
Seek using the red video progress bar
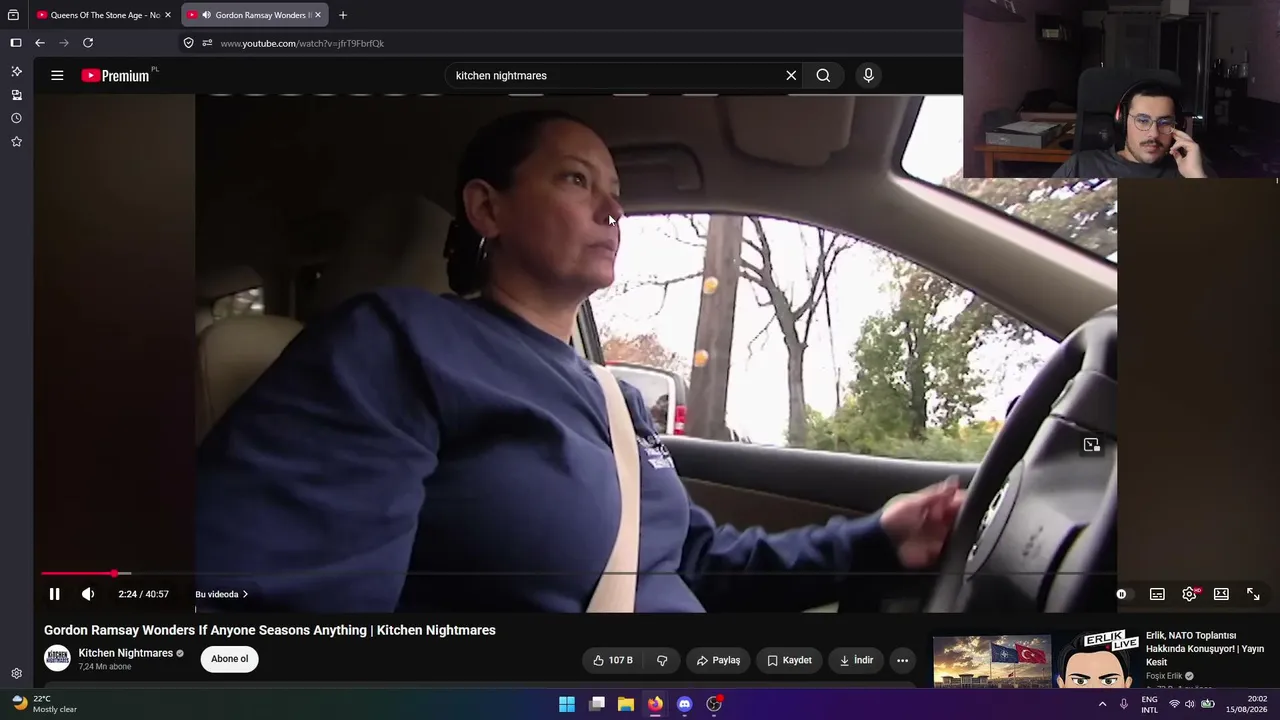coord(578,573)
